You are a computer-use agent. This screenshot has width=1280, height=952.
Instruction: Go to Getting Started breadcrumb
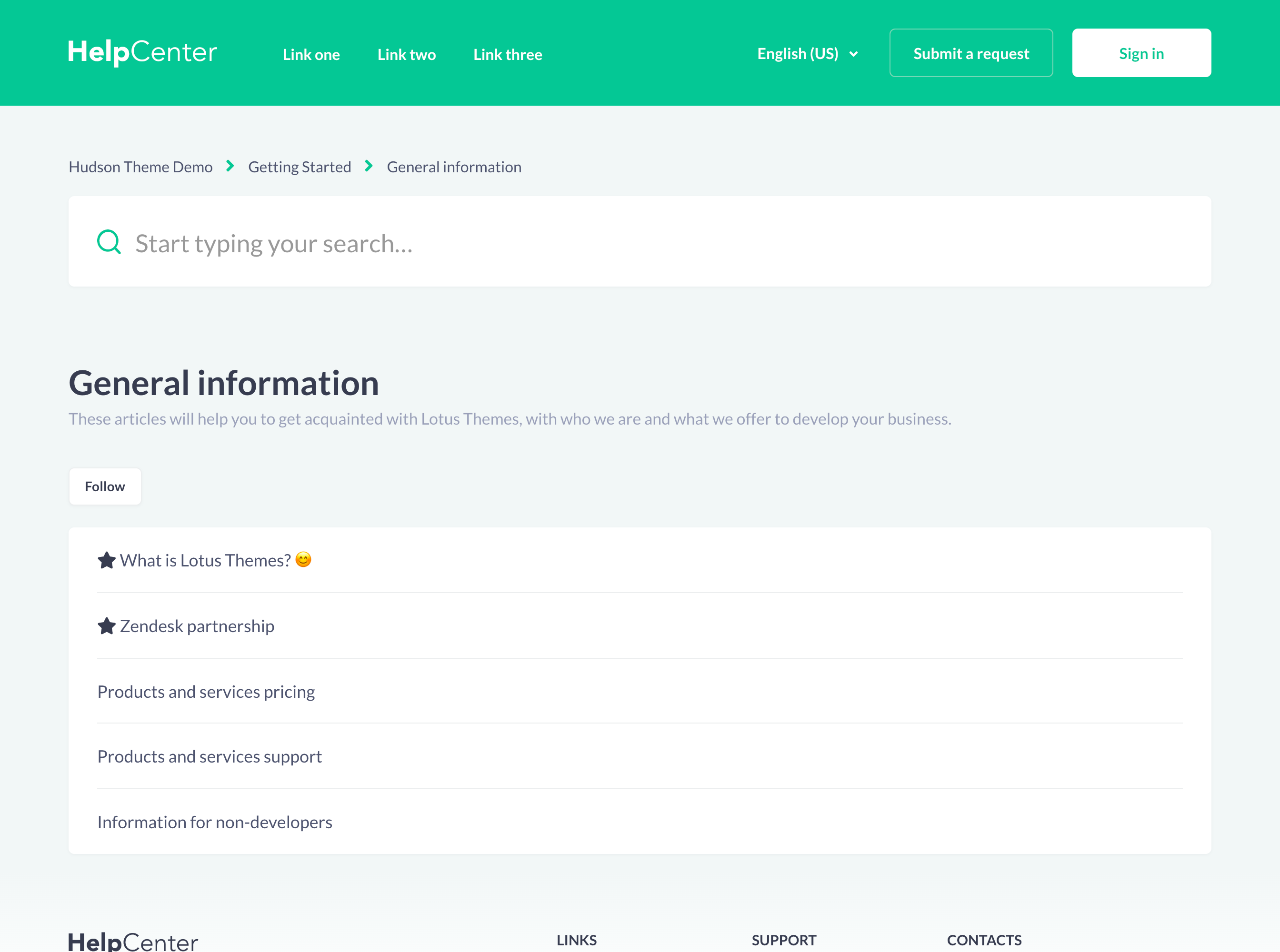299,167
